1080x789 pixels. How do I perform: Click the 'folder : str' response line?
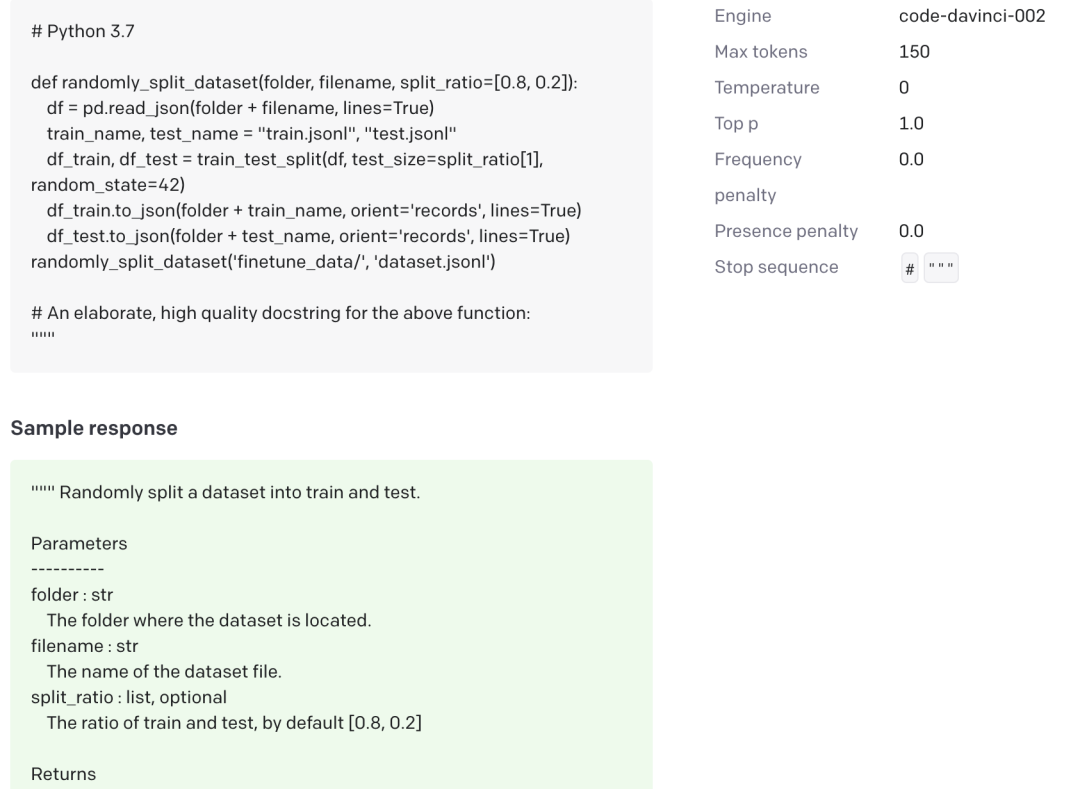[72, 595]
